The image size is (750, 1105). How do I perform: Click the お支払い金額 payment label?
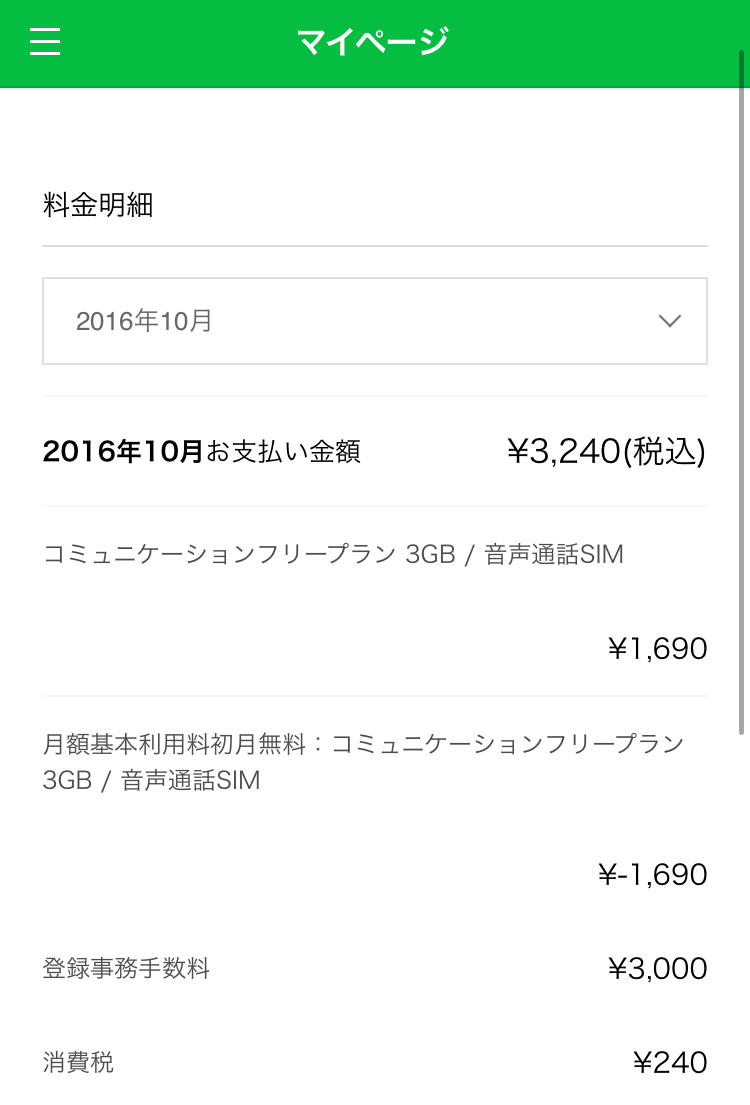tap(283, 452)
